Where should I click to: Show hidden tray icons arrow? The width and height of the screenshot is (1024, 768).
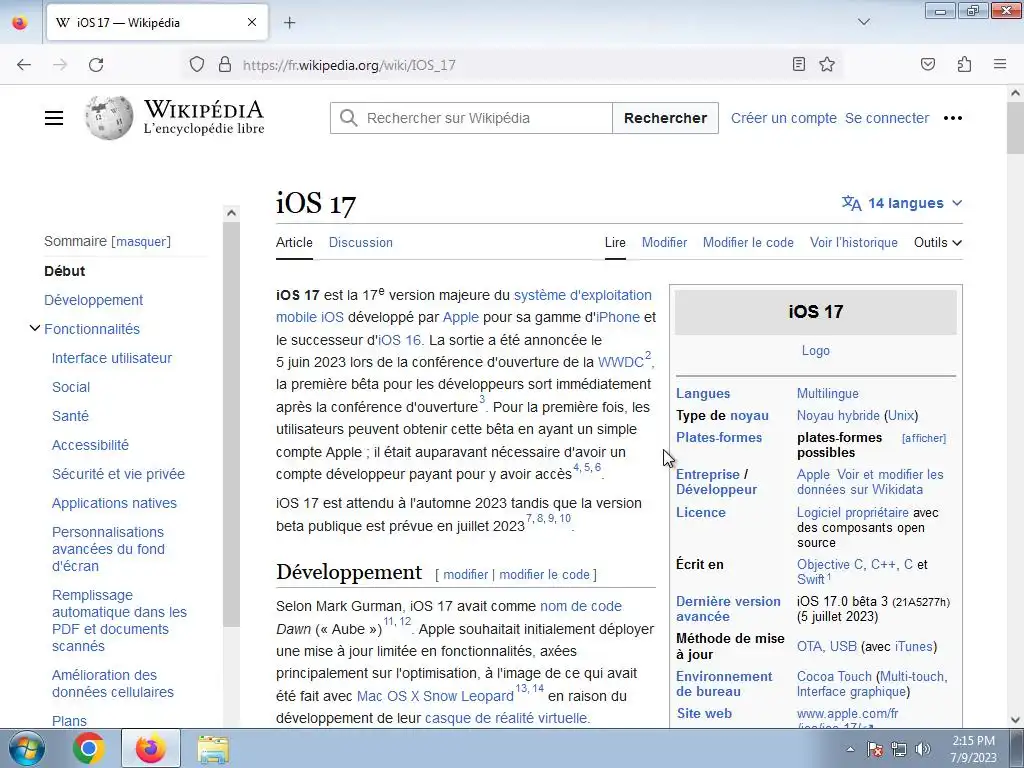(x=850, y=749)
